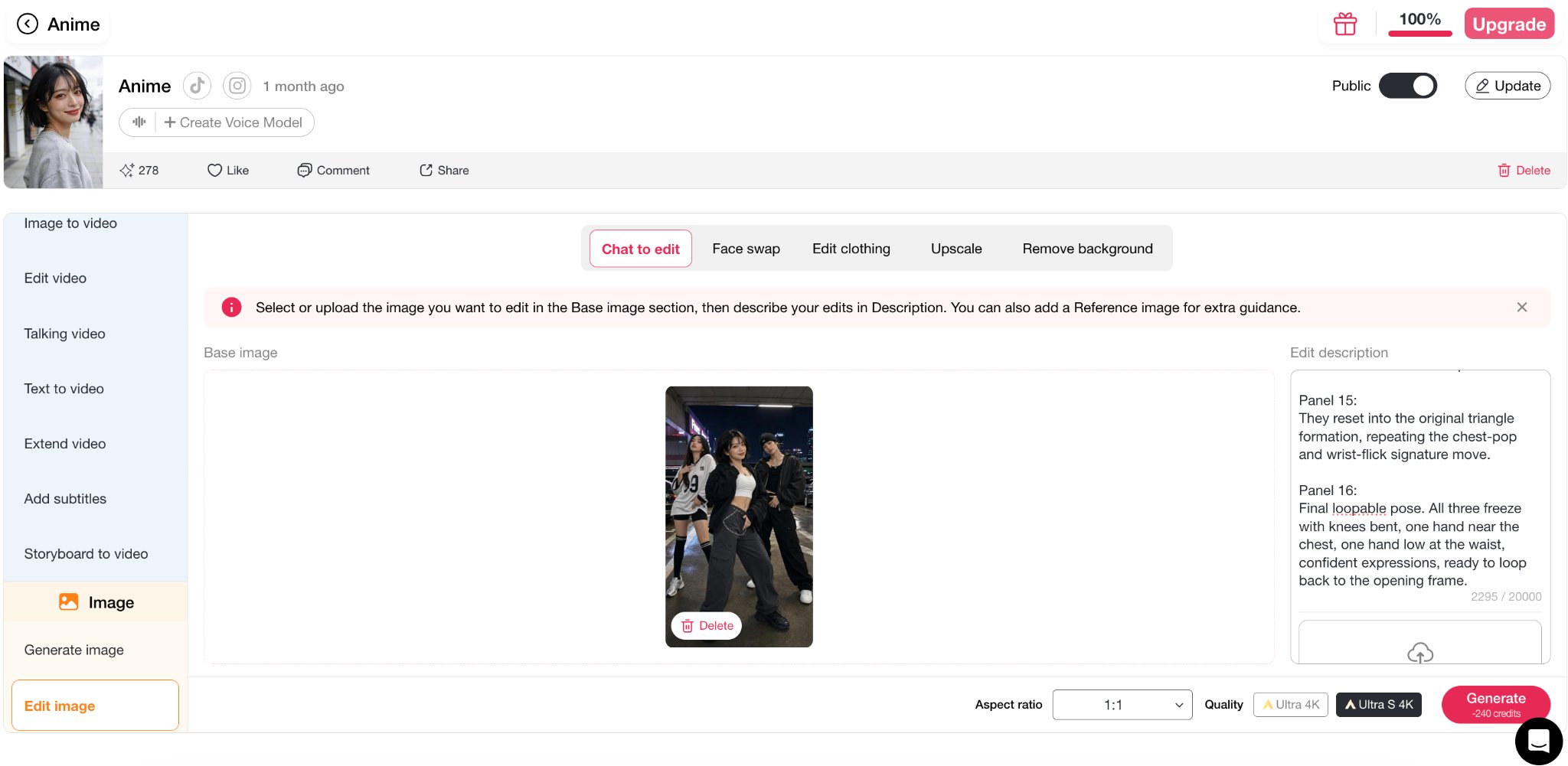The height and width of the screenshot is (766, 1568).
Task: Click the orange Image section icon
Action: pos(69,602)
